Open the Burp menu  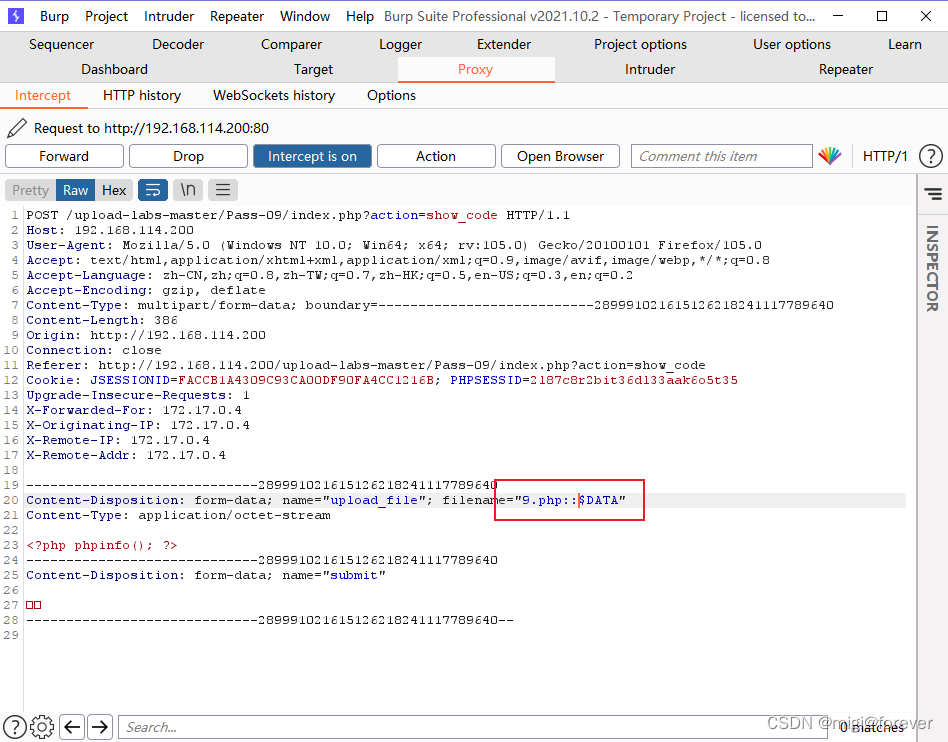pos(54,16)
